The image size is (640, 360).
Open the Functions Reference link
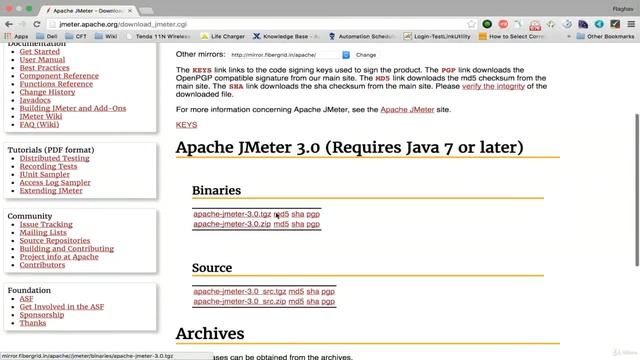56,84
